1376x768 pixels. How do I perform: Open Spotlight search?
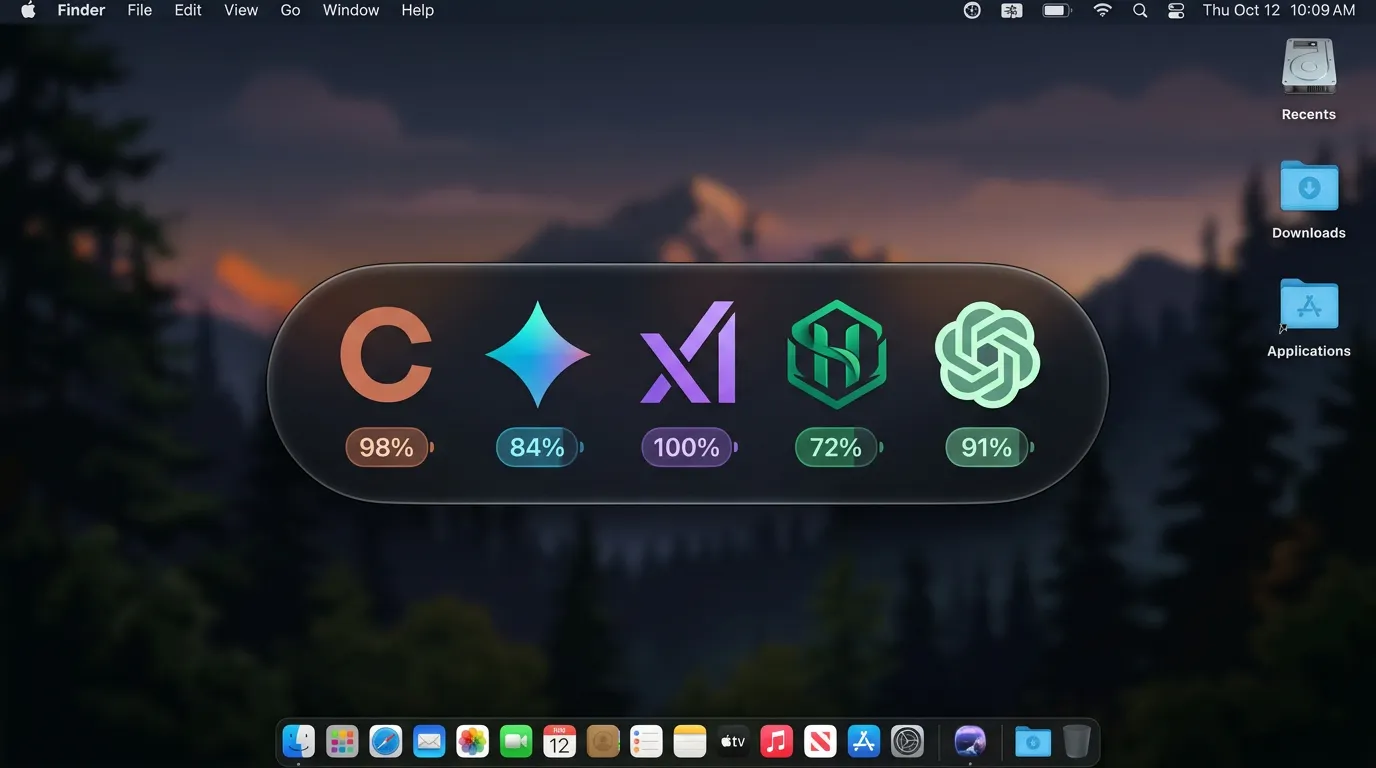pos(1140,10)
